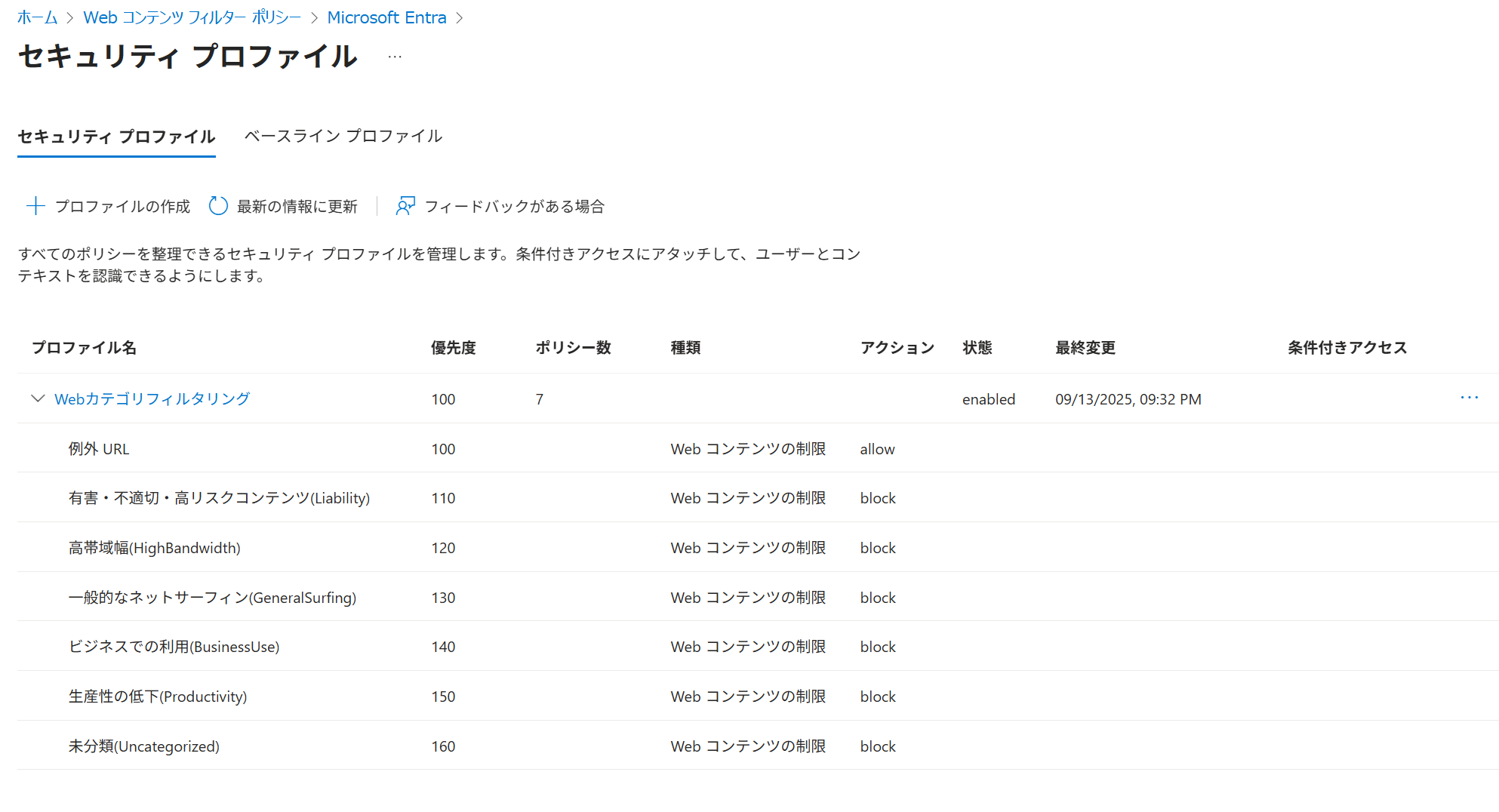Screen dimensions: 1499x812
Task: Click the プロファイルの作成 button label
Action: pos(122,206)
